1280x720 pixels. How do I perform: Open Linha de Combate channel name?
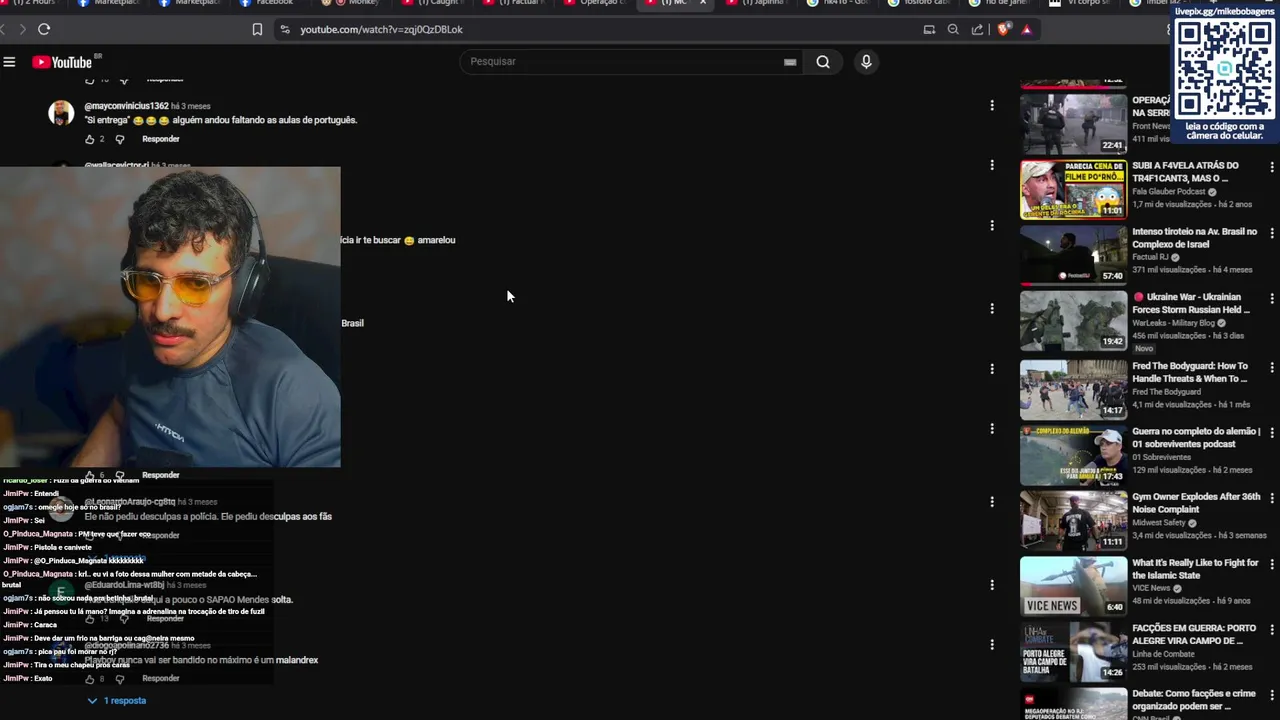pos(1163,654)
